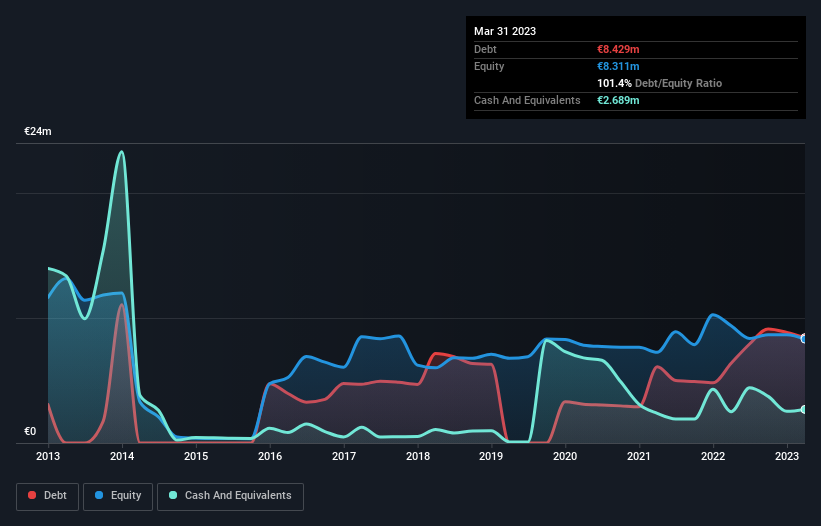Click the 2022 x-axis label
This screenshot has width=821, height=526.
click(x=713, y=456)
